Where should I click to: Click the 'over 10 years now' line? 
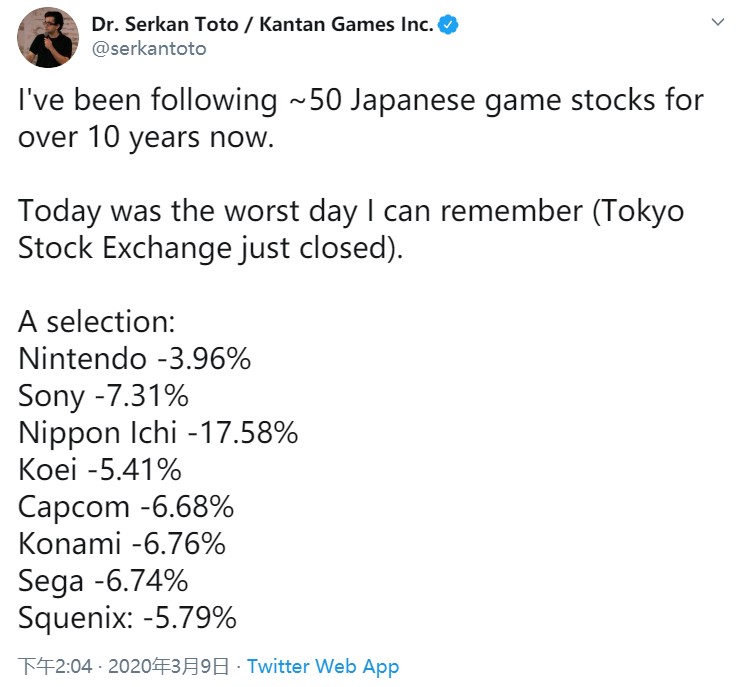point(146,138)
